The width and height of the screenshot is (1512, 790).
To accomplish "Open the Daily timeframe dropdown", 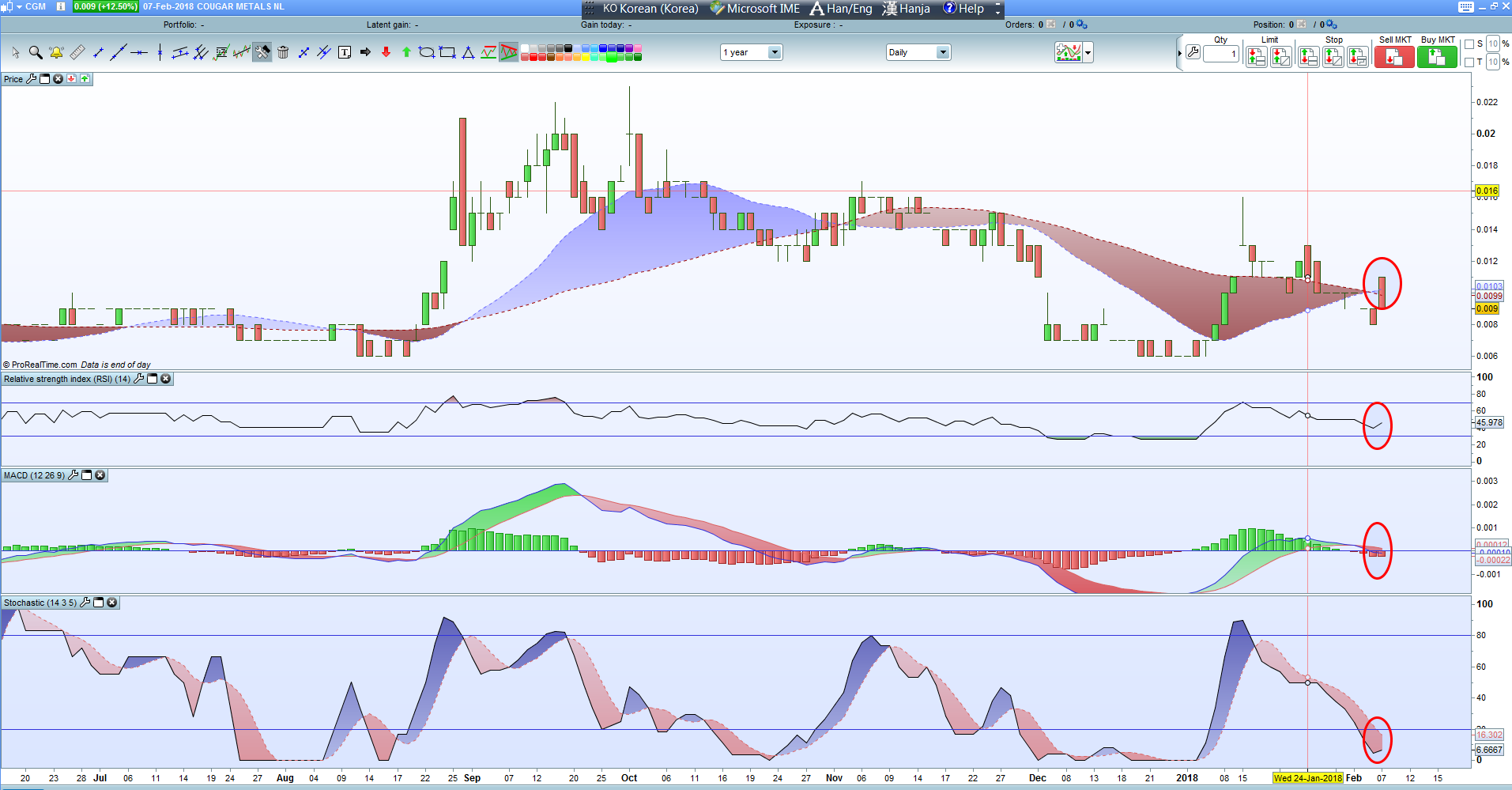I will pyautogui.click(x=918, y=52).
